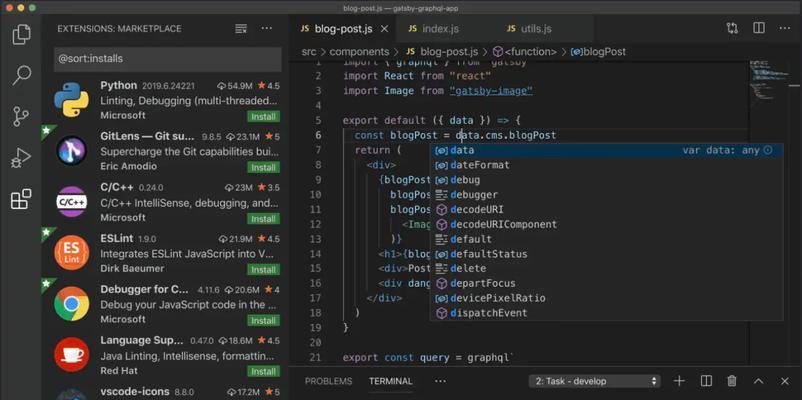Open editor more actions ellipsis
802x400 pixels.
point(785,28)
